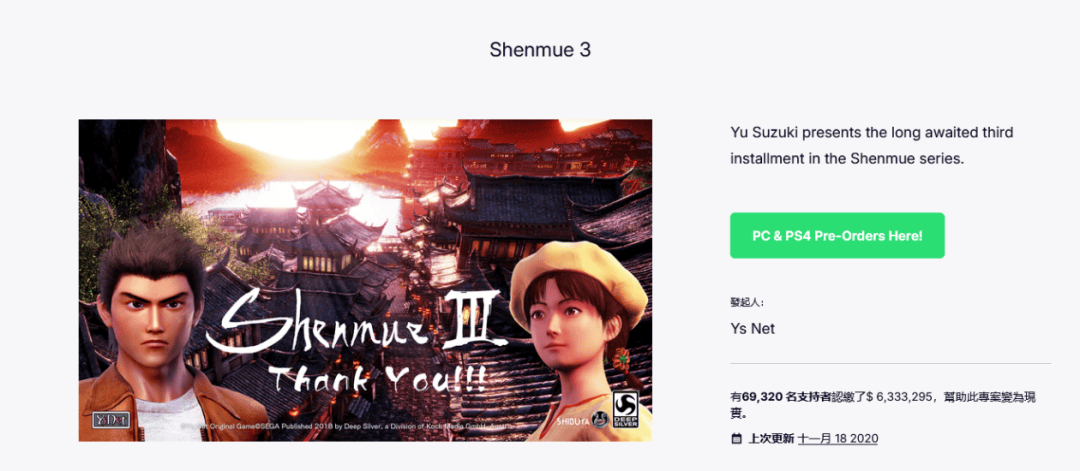
Task: Click the 發起人 label
Action: [747, 302]
